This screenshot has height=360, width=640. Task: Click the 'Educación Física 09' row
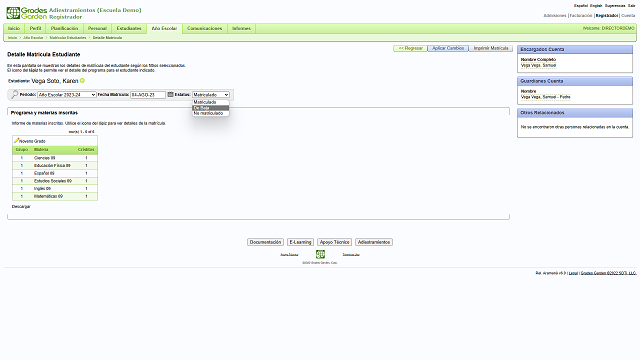(x=55, y=166)
